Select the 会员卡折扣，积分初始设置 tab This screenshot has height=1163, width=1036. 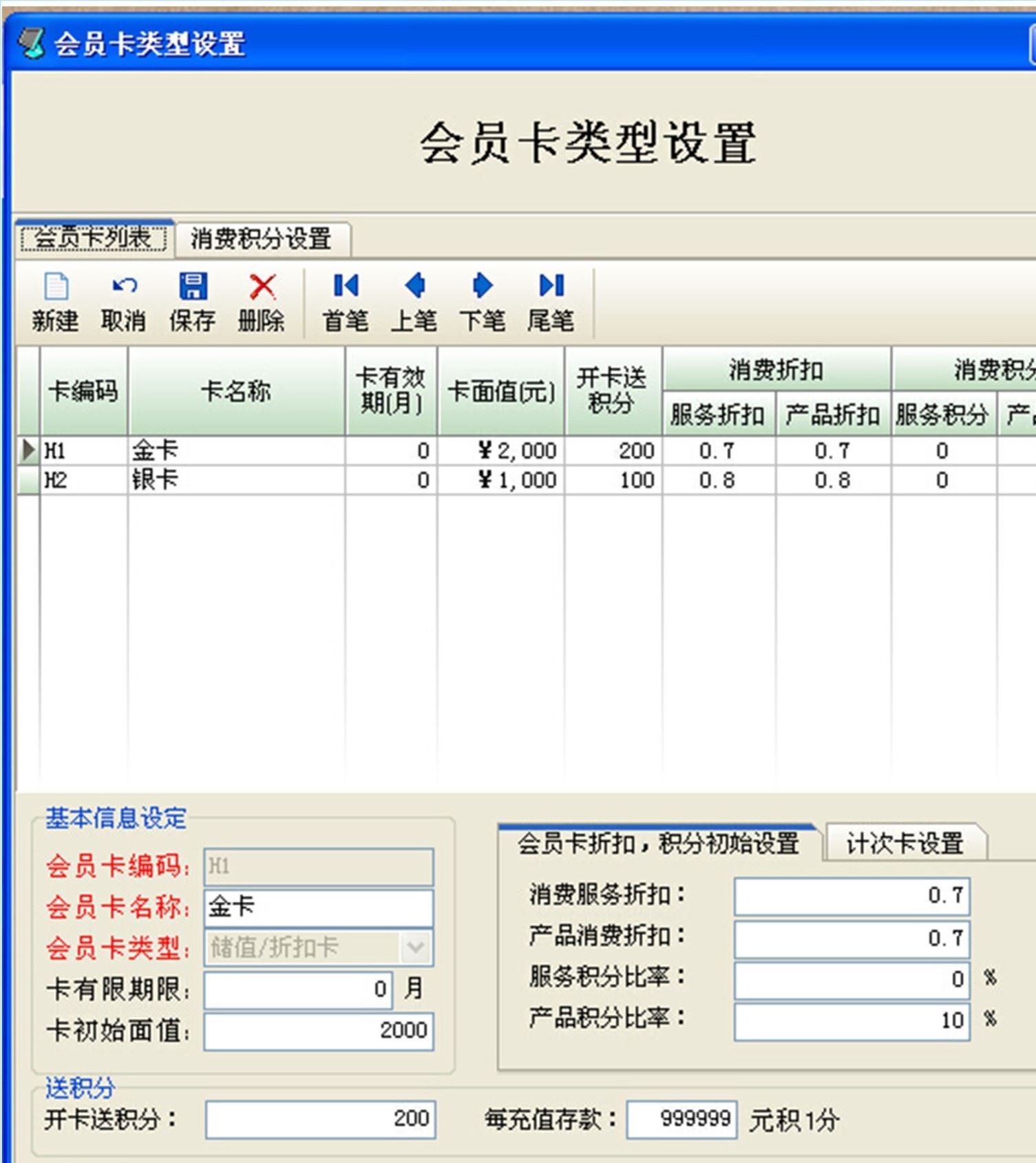pyautogui.click(x=658, y=843)
